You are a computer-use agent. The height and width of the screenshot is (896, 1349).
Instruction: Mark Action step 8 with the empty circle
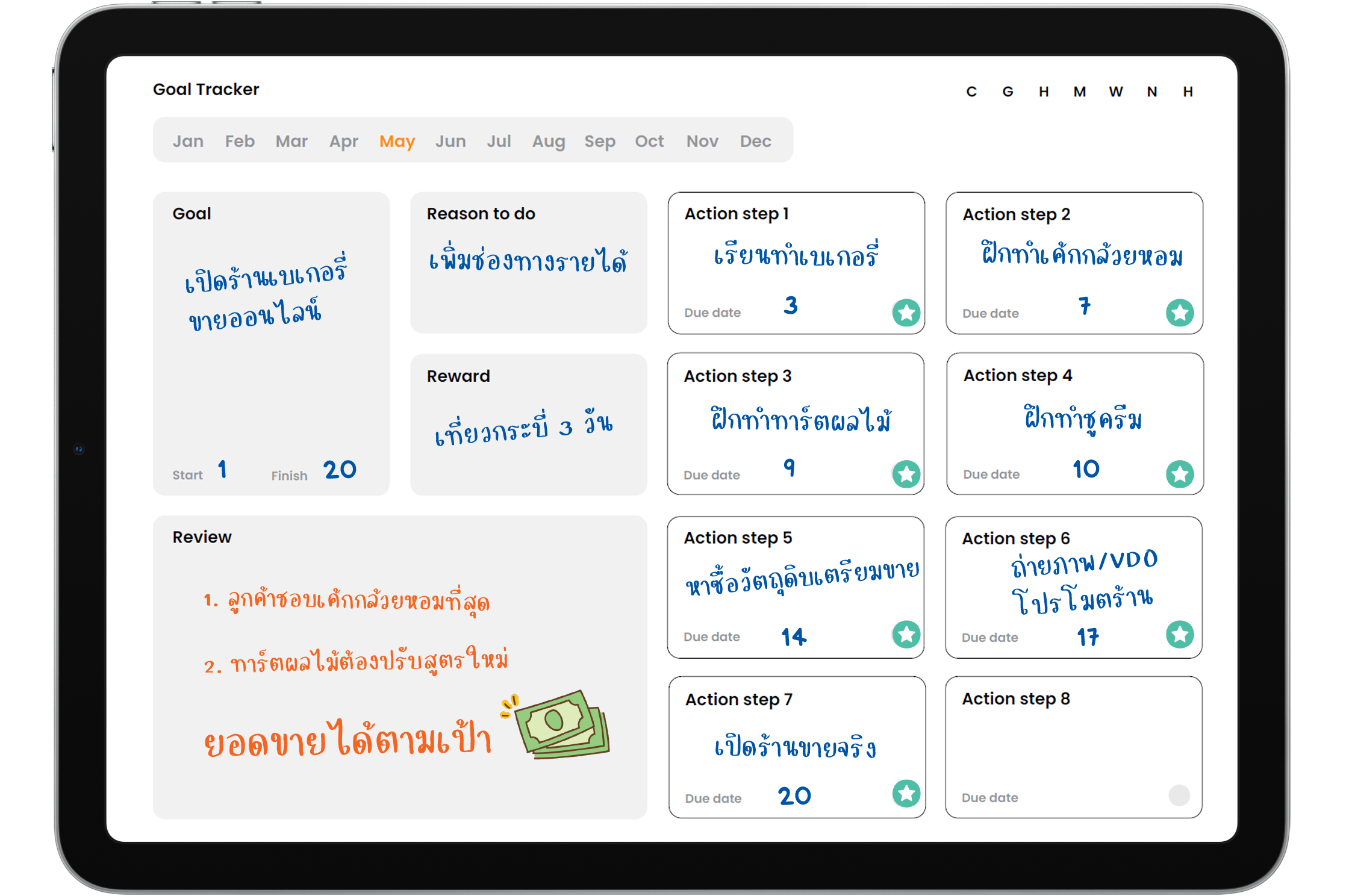(x=1179, y=795)
